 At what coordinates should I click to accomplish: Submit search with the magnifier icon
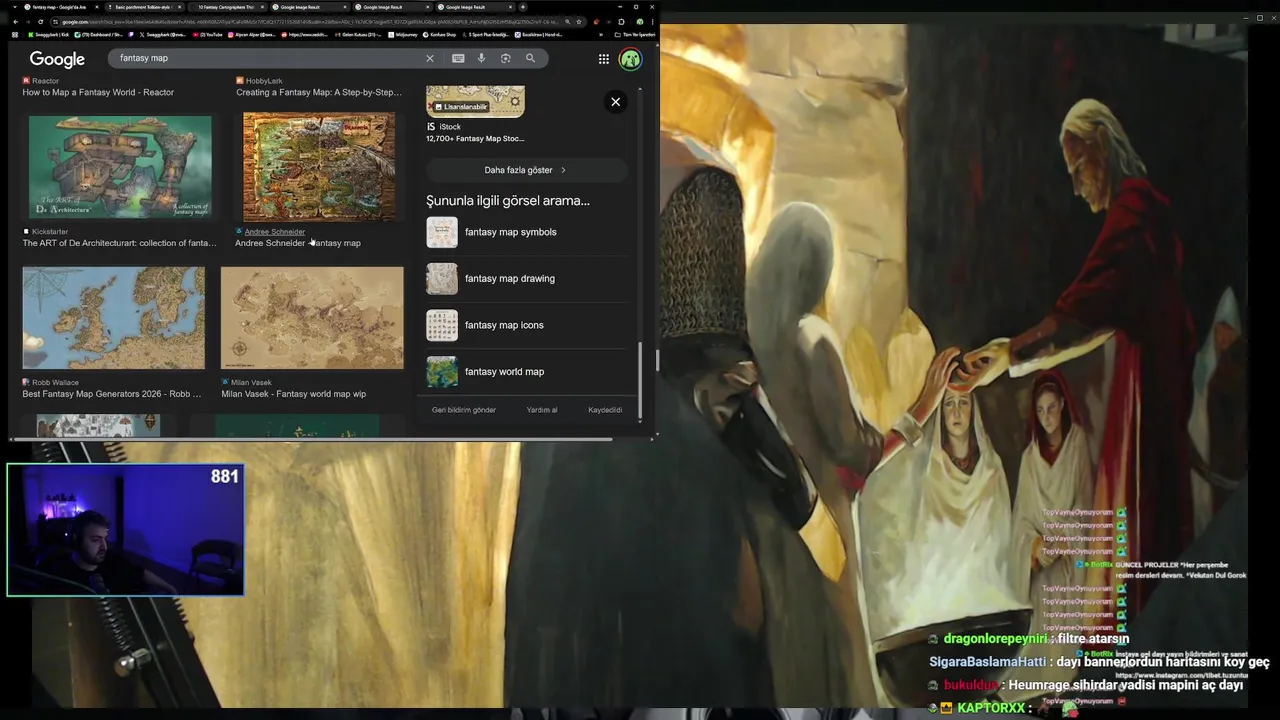[x=530, y=58]
